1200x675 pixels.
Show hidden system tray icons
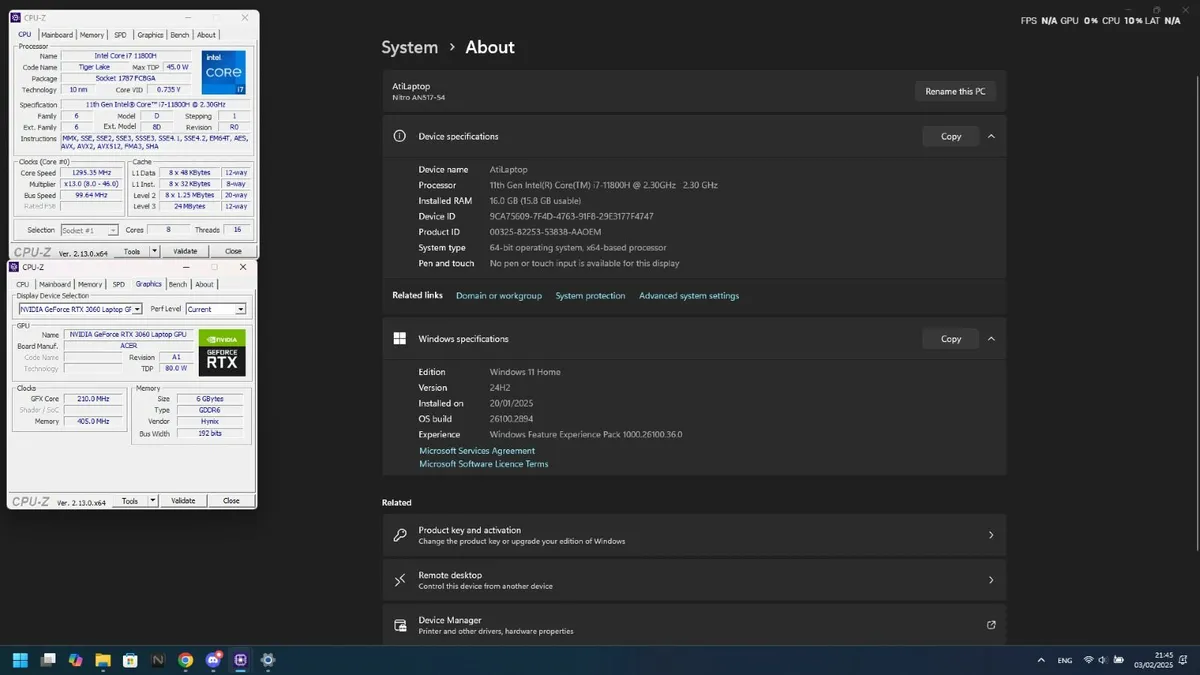[x=1043, y=660]
